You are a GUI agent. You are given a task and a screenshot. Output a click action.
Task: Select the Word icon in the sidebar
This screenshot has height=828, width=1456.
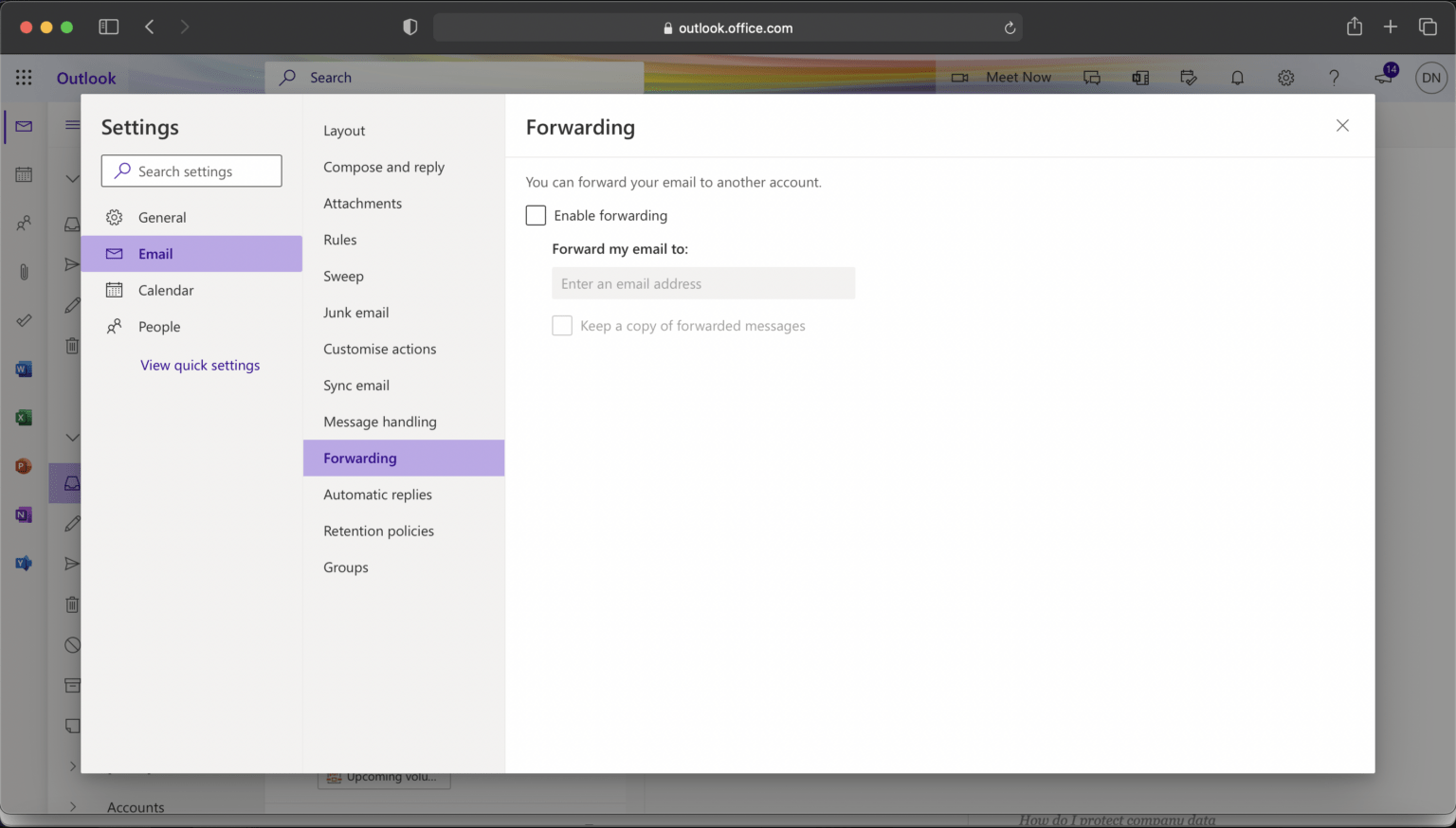(x=23, y=369)
